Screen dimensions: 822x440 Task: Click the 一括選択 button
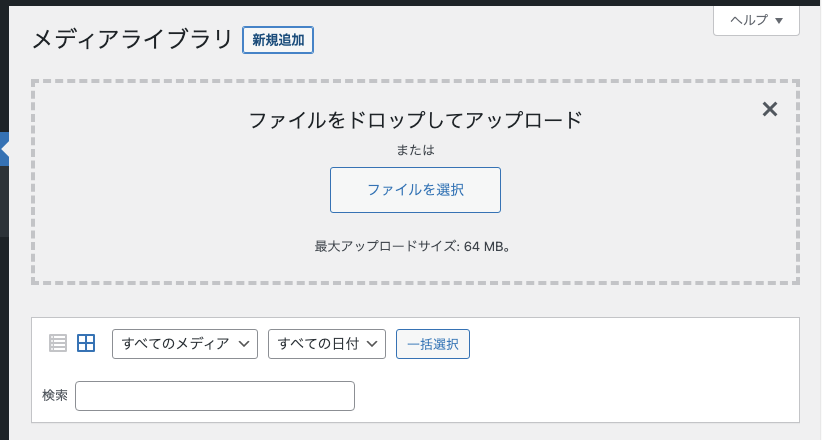click(433, 344)
